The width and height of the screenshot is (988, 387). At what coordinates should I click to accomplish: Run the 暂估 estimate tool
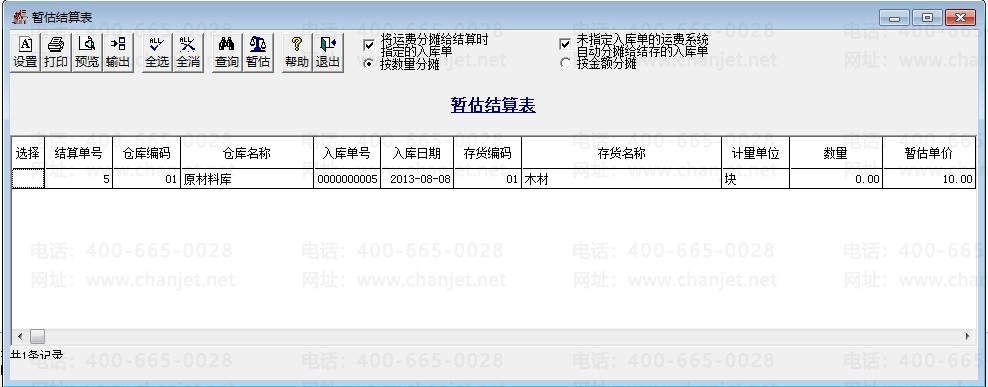tap(258, 52)
